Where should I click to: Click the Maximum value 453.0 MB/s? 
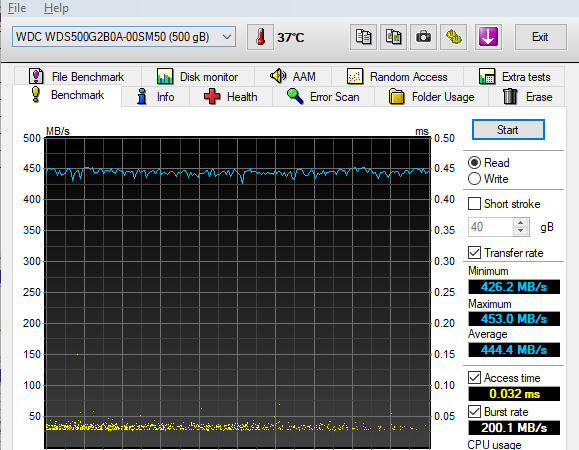514,319
